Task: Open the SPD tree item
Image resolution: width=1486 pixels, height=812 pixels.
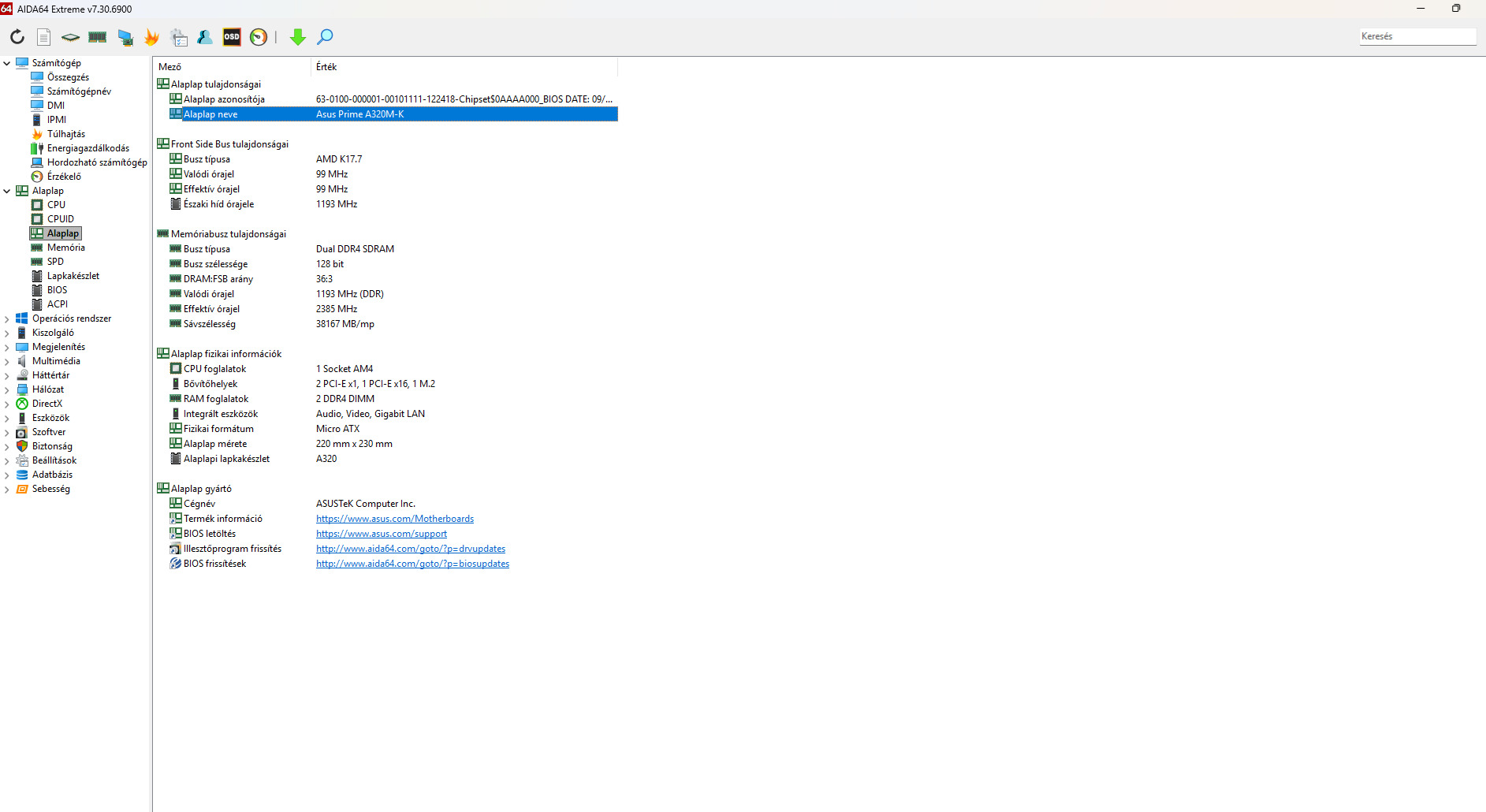Action: point(55,262)
